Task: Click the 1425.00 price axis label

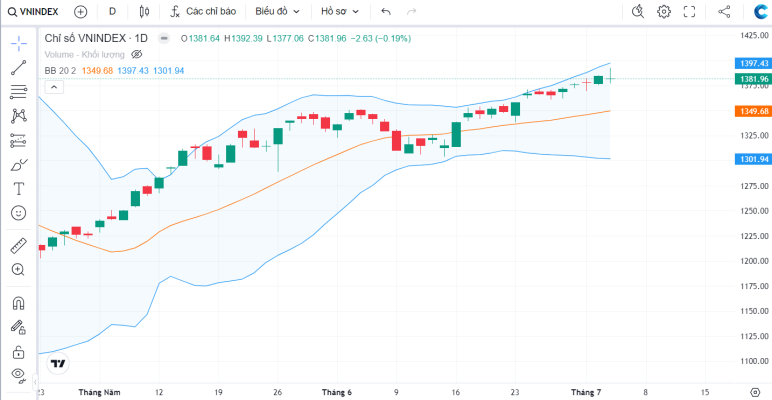Action: [x=754, y=35]
